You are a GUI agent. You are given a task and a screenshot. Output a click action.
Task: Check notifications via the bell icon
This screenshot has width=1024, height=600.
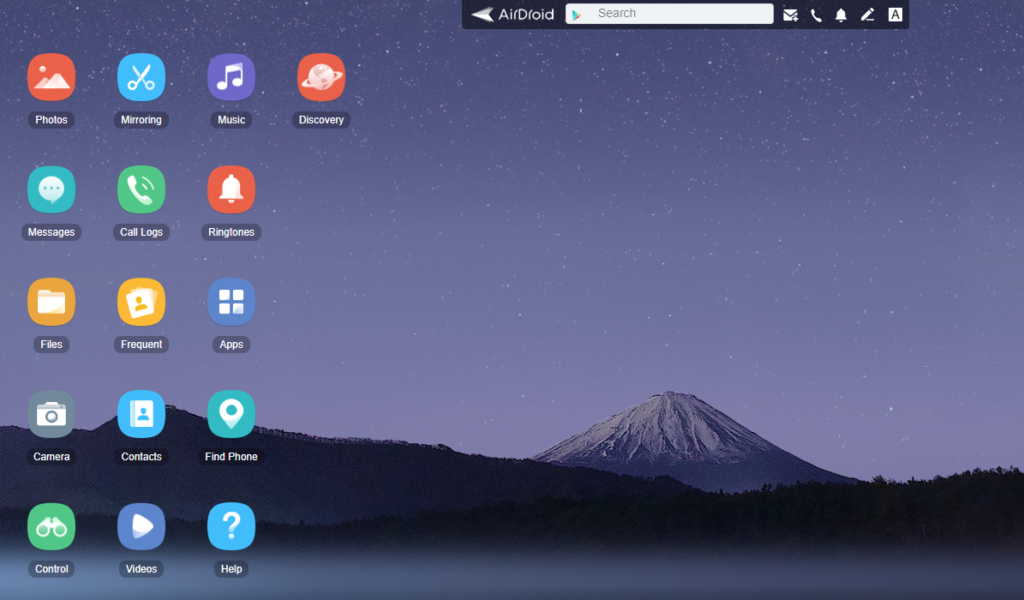click(842, 14)
